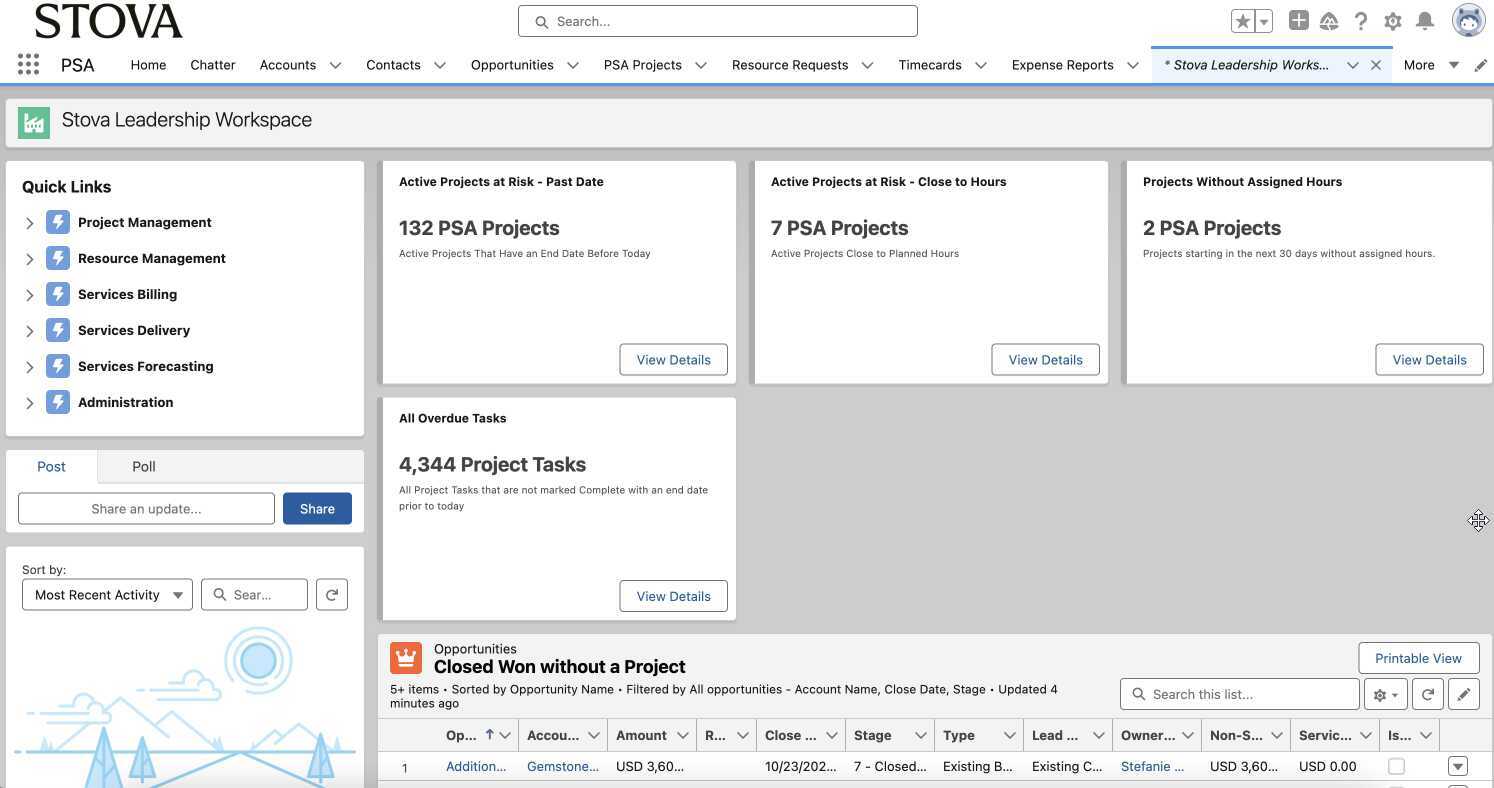Click the Project Management lightning icon
This screenshot has height=788, width=1494.
(58, 222)
